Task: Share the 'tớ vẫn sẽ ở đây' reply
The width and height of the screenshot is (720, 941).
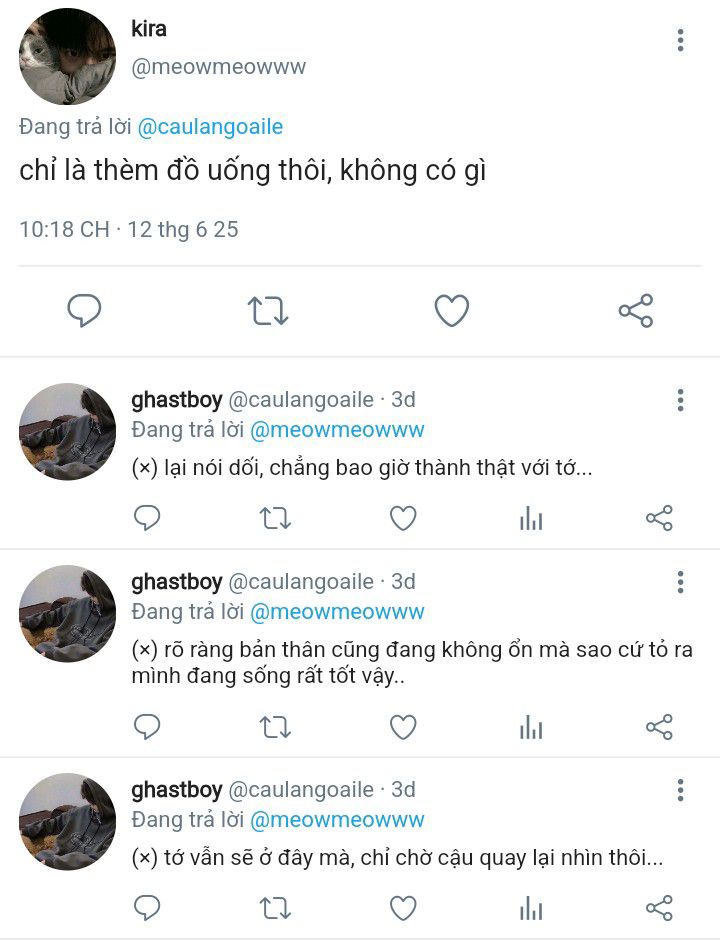Action: (x=659, y=907)
